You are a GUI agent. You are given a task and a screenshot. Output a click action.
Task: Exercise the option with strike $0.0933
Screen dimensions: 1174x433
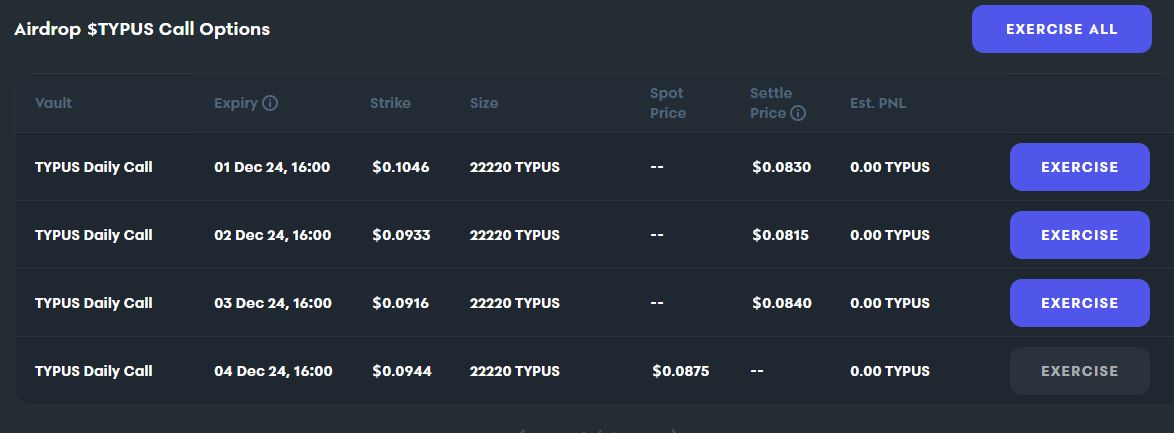click(x=1079, y=235)
